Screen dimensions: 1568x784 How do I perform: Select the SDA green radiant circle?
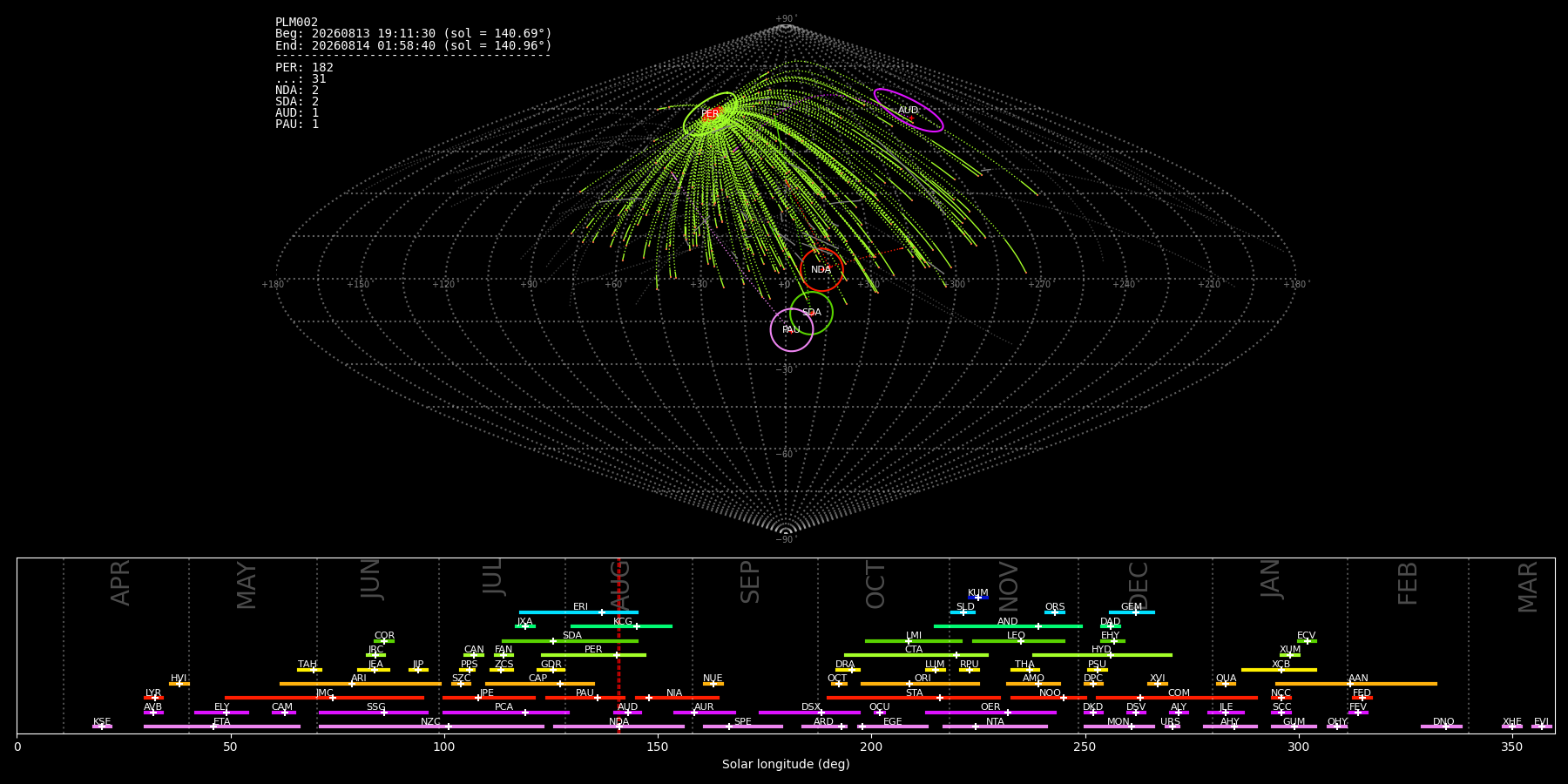coord(811,313)
